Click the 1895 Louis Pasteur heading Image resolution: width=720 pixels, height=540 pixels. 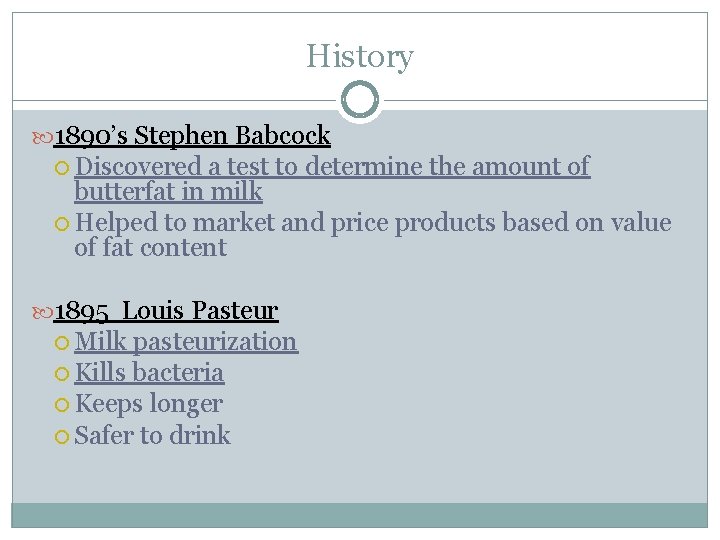pos(166,311)
